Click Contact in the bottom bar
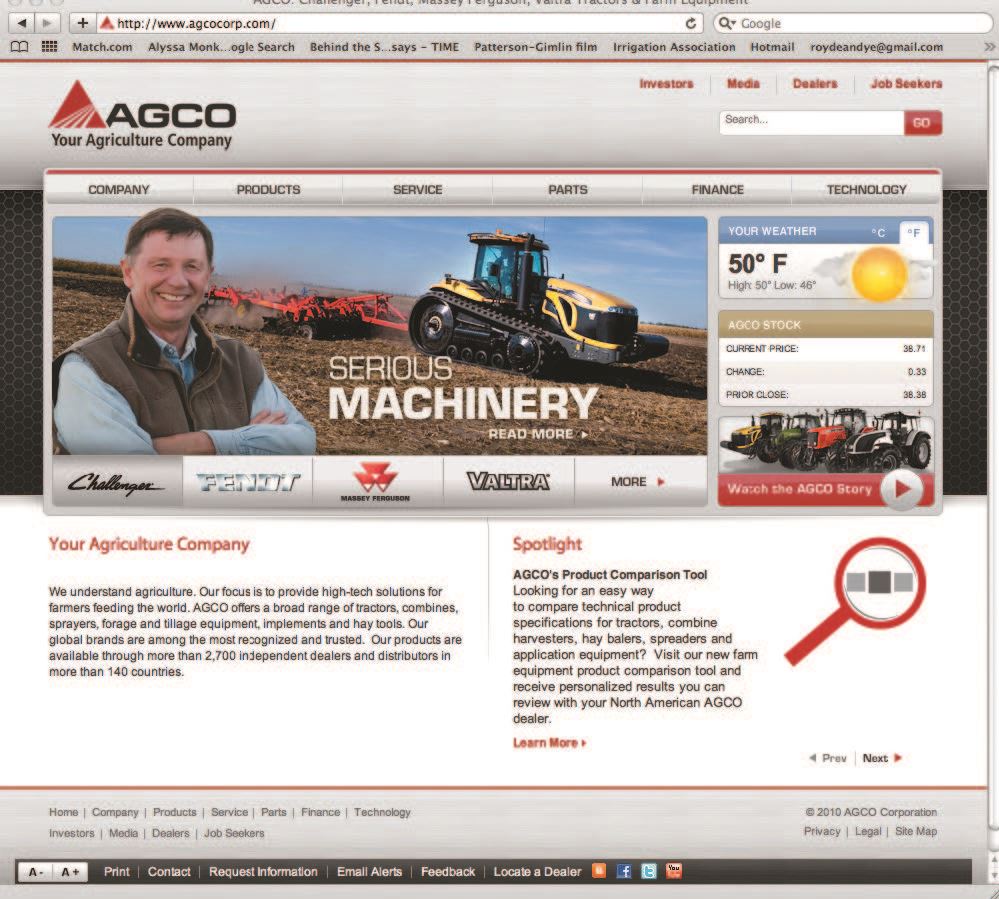This screenshot has height=899, width=999. (x=169, y=872)
